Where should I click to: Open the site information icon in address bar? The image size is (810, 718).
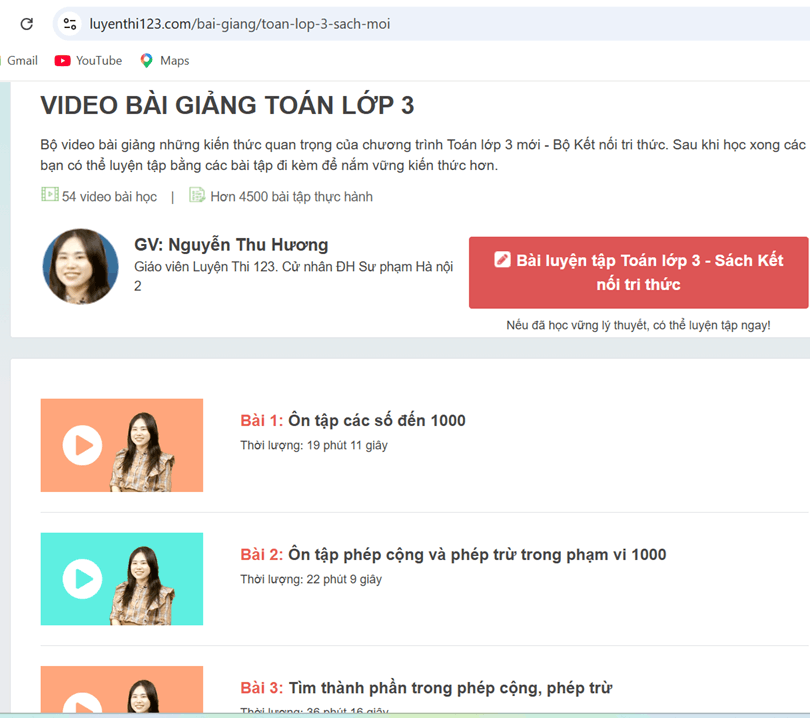pos(70,24)
